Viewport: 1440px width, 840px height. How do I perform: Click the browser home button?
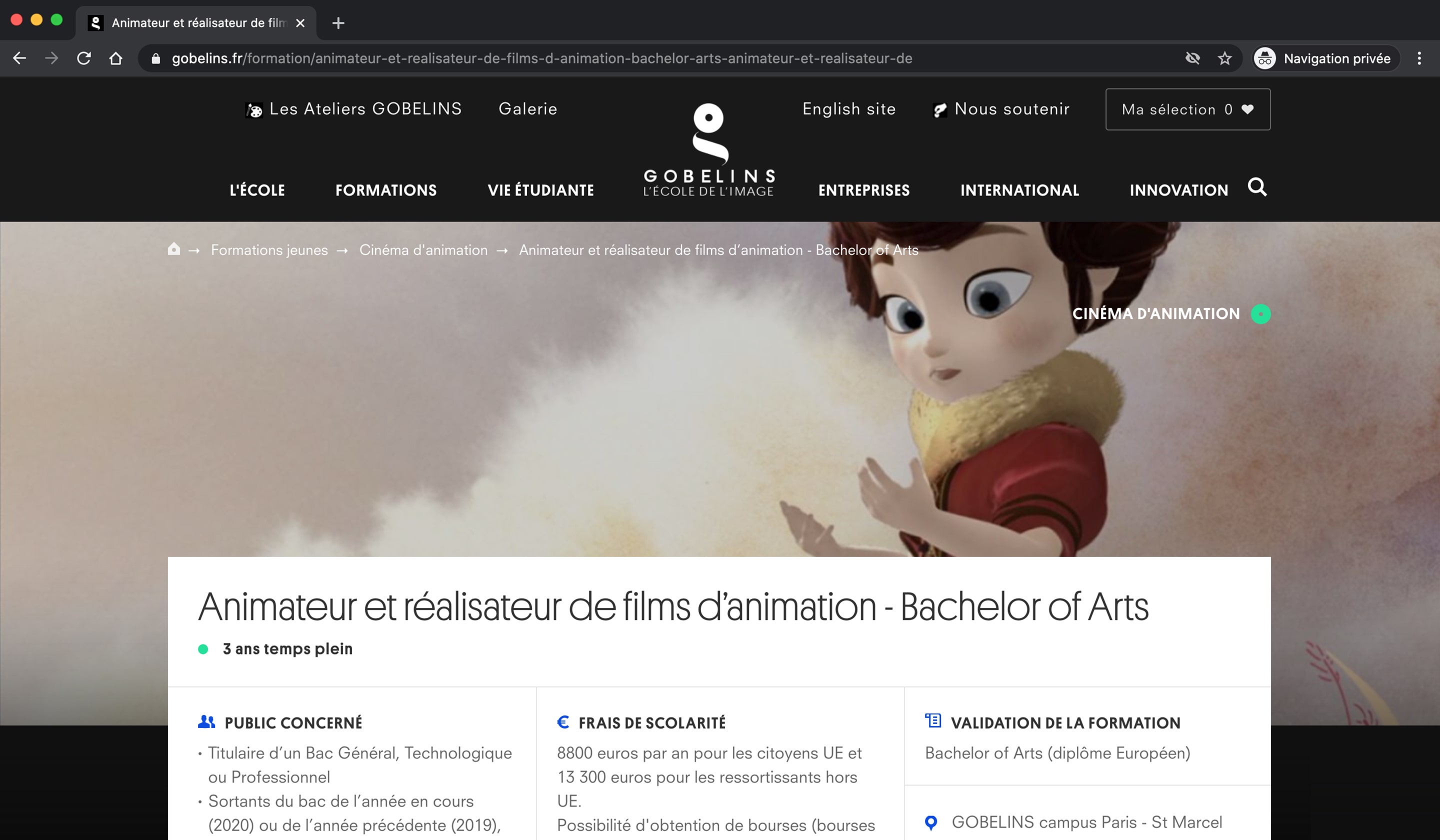pyautogui.click(x=116, y=58)
